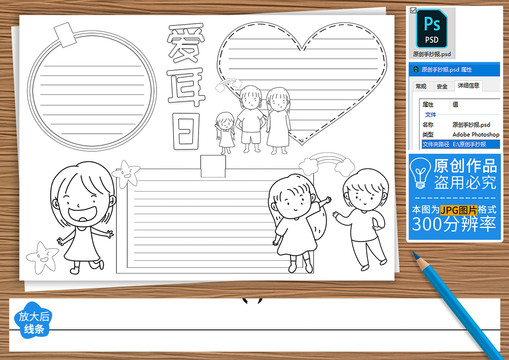Click the light bulb icon
This screenshot has width=509, height=360.
420,173
